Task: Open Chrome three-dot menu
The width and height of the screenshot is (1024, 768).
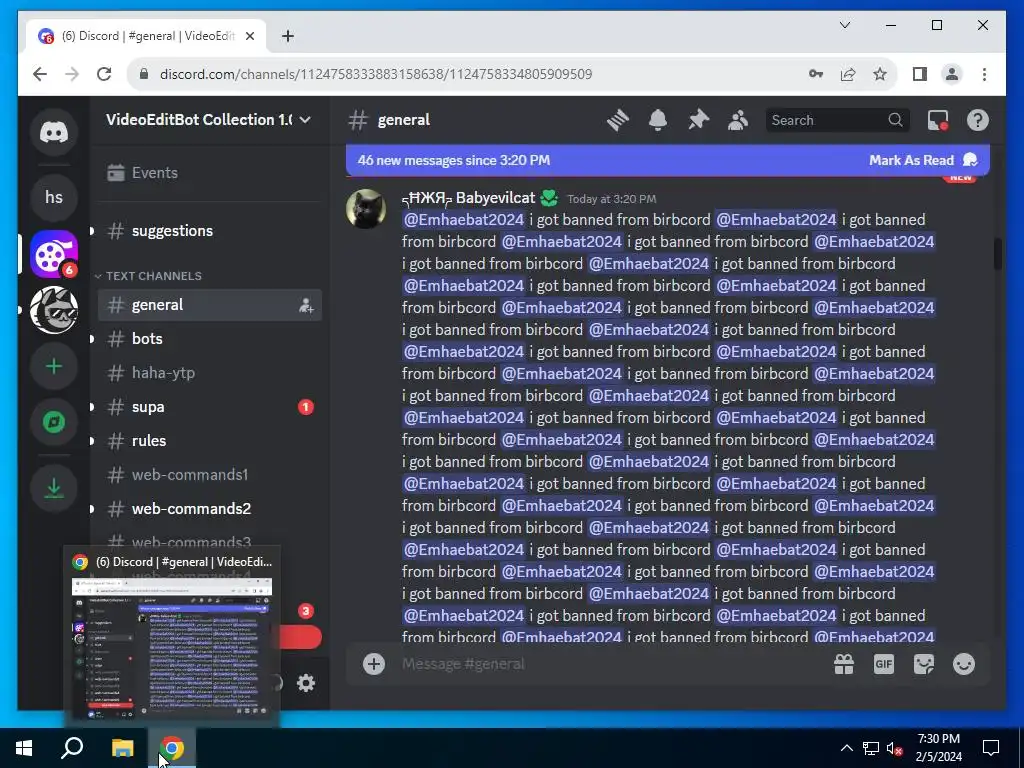Action: (x=984, y=74)
